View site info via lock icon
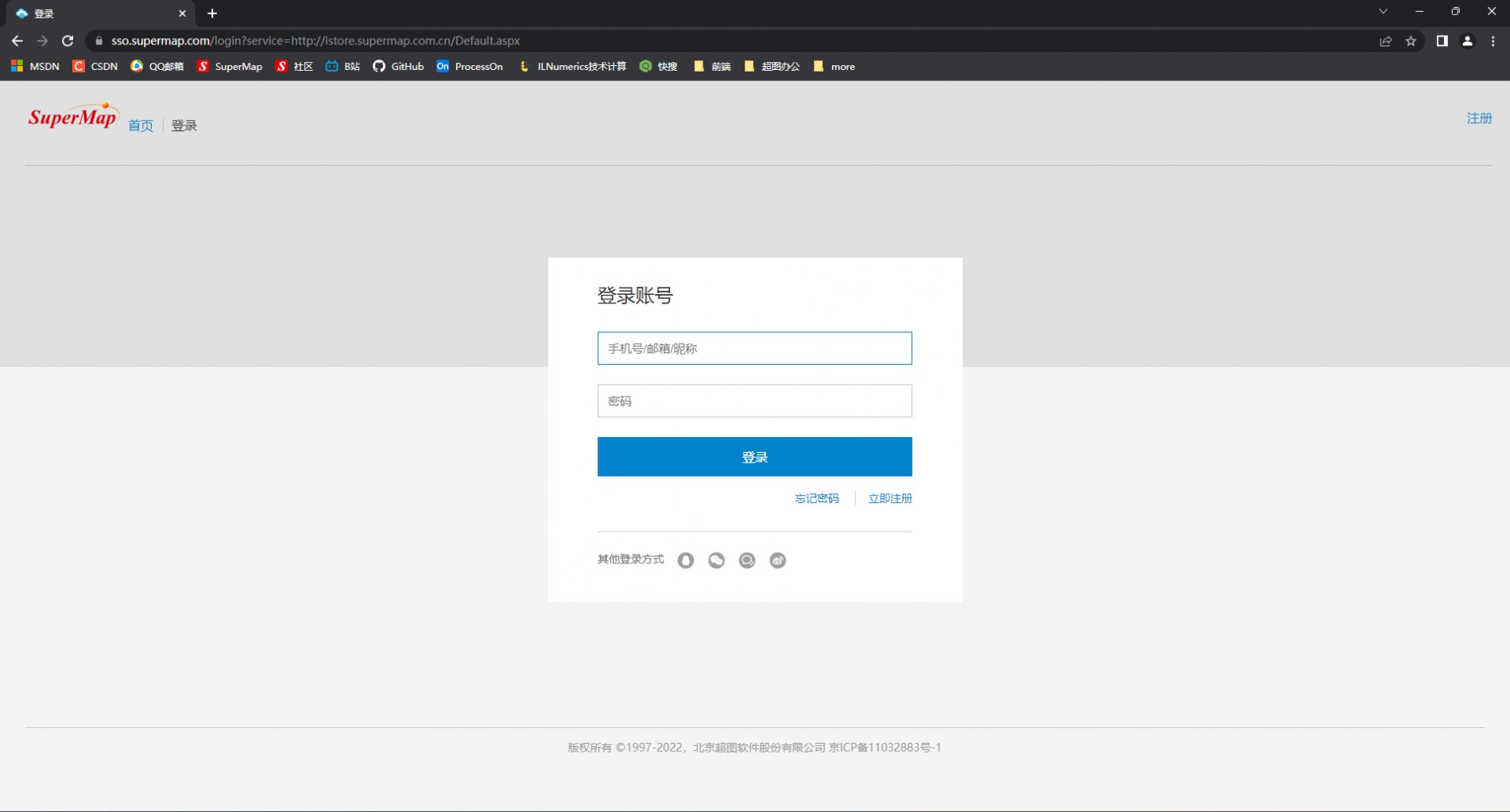Screen dimensions: 1510x812 tap(99, 41)
